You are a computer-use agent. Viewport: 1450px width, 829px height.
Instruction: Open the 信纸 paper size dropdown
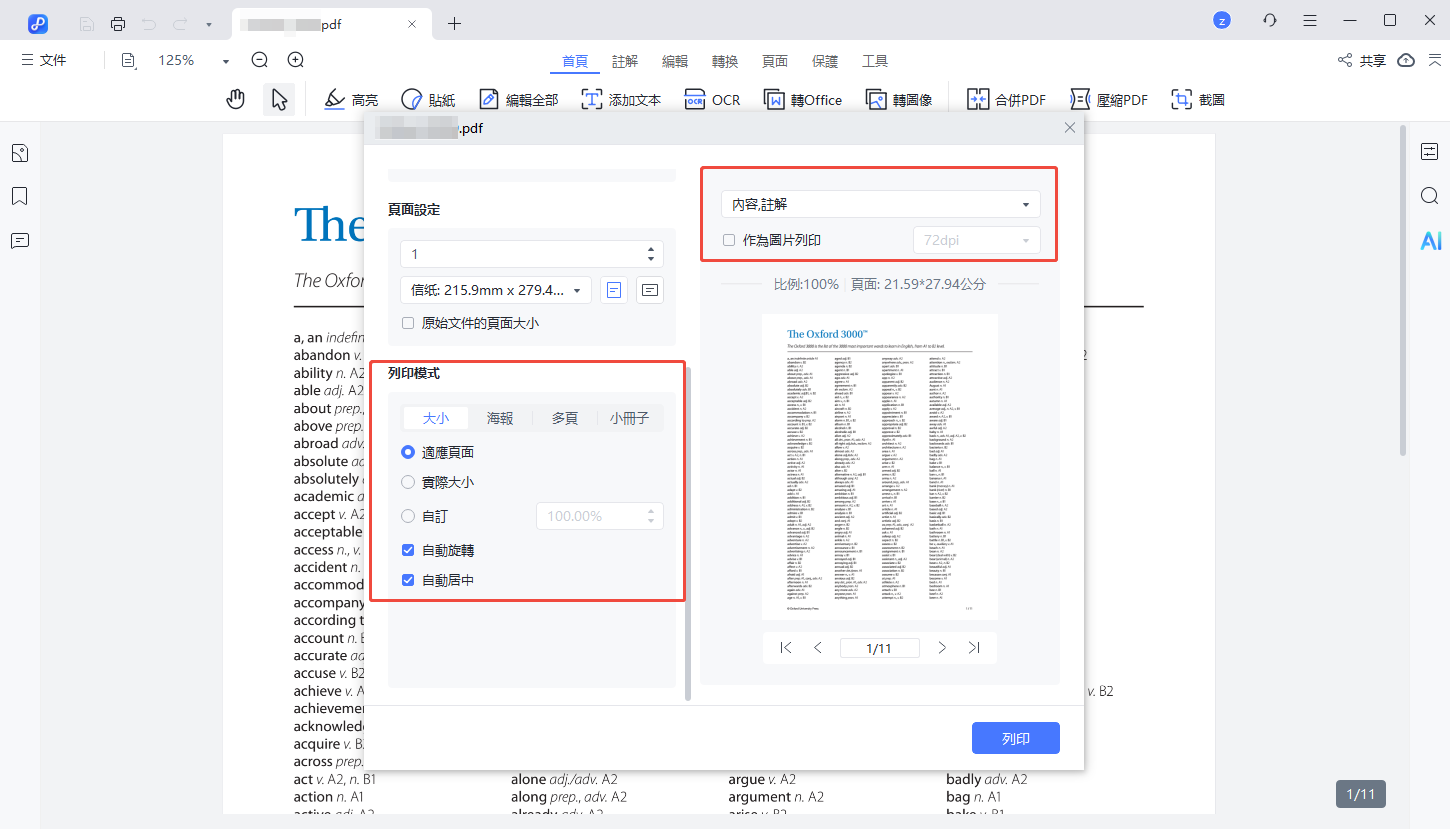(x=495, y=289)
